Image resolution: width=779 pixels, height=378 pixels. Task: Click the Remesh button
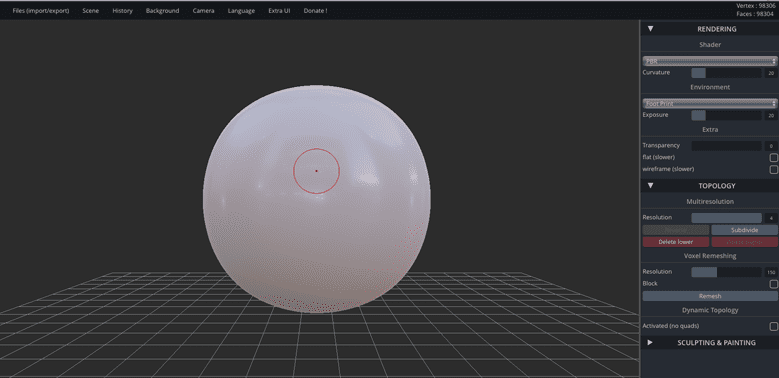tap(710, 296)
